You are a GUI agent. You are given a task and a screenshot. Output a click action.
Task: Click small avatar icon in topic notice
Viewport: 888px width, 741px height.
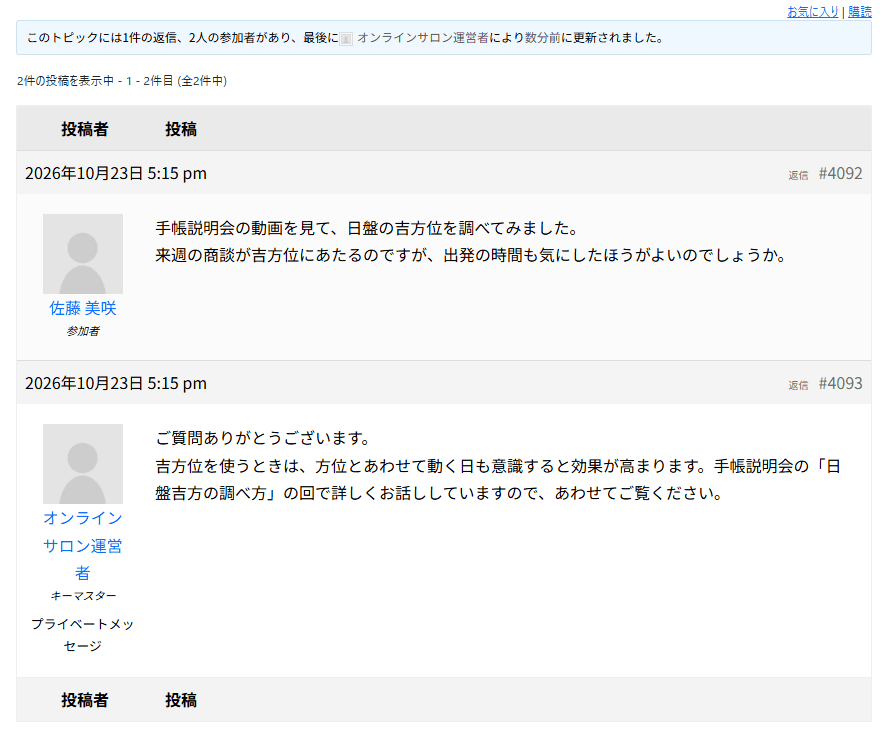pos(345,39)
